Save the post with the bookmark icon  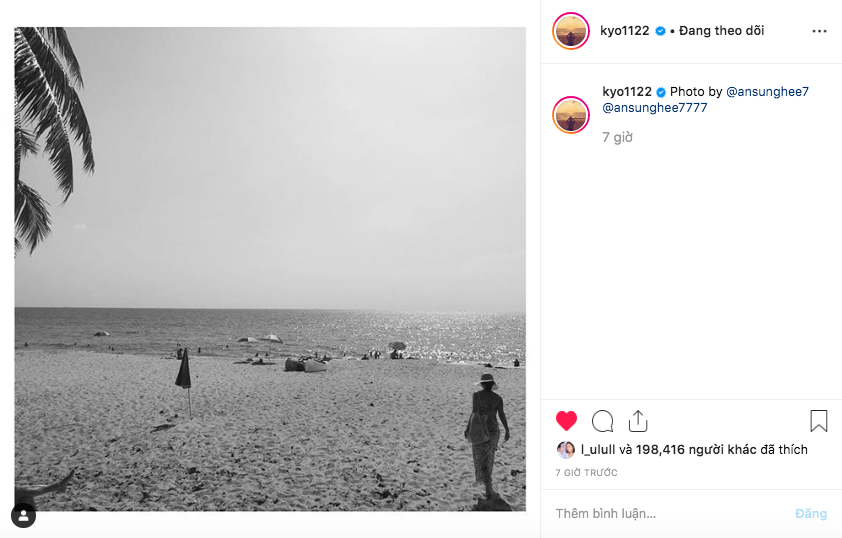[818, 421]
